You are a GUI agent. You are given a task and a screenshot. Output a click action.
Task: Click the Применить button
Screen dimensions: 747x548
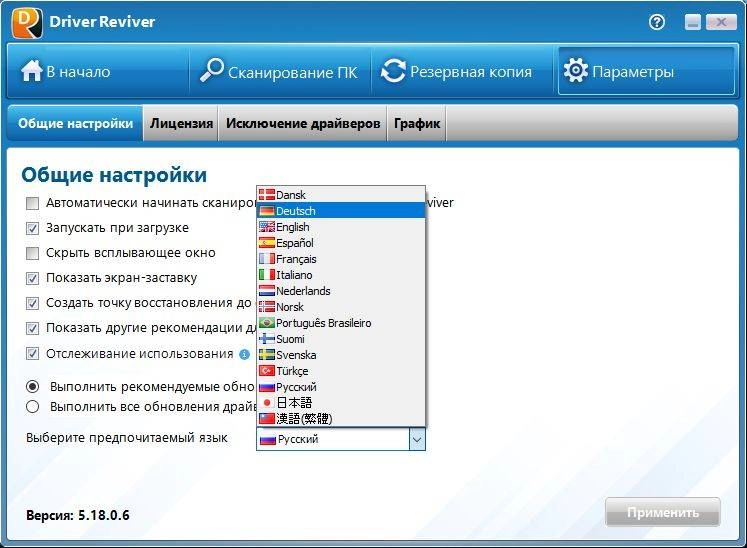(663, 512)
